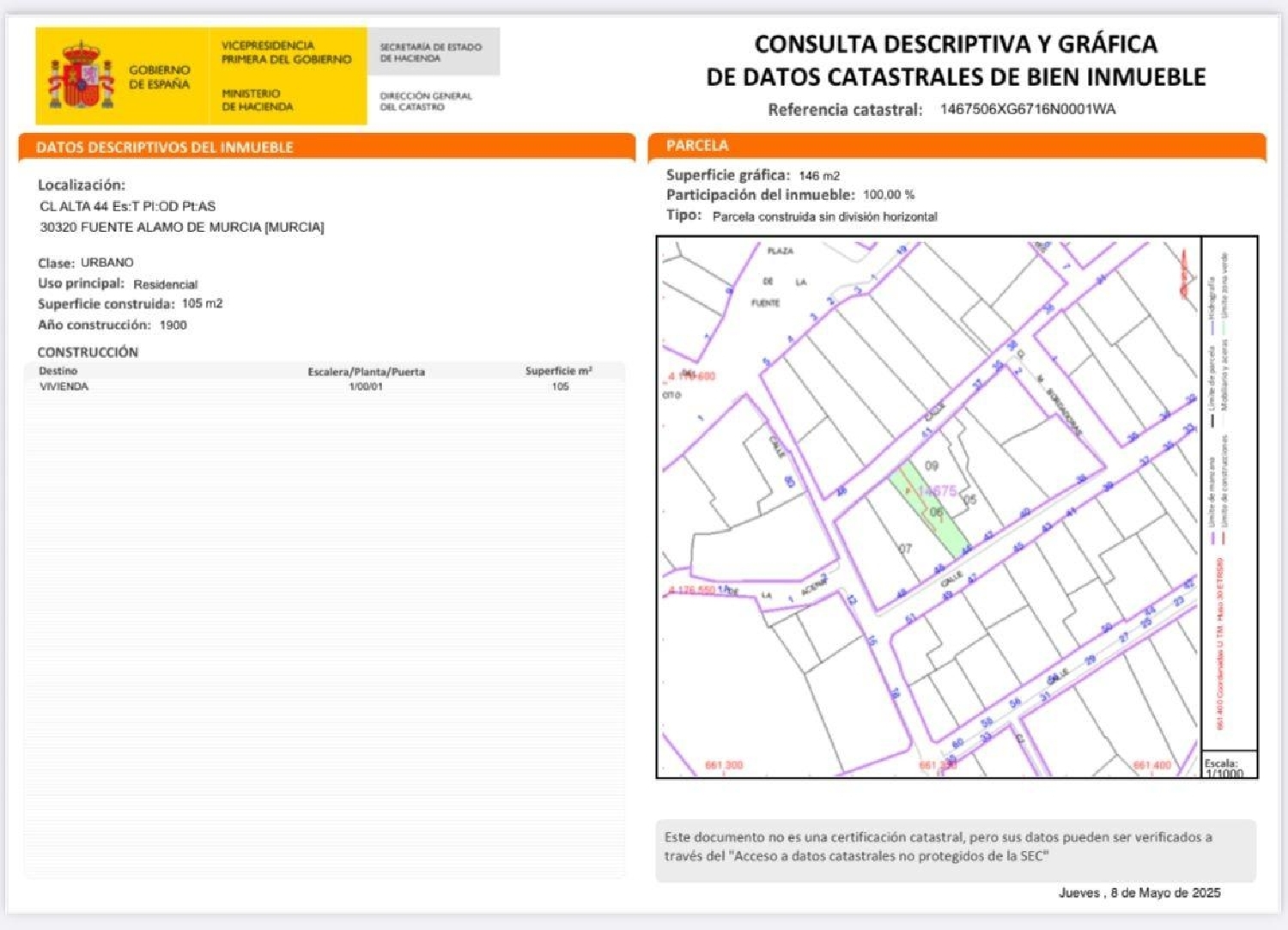
Task: Click the 'PARCELA' section header
Action: pyautogui.click(x=697, y=146)
